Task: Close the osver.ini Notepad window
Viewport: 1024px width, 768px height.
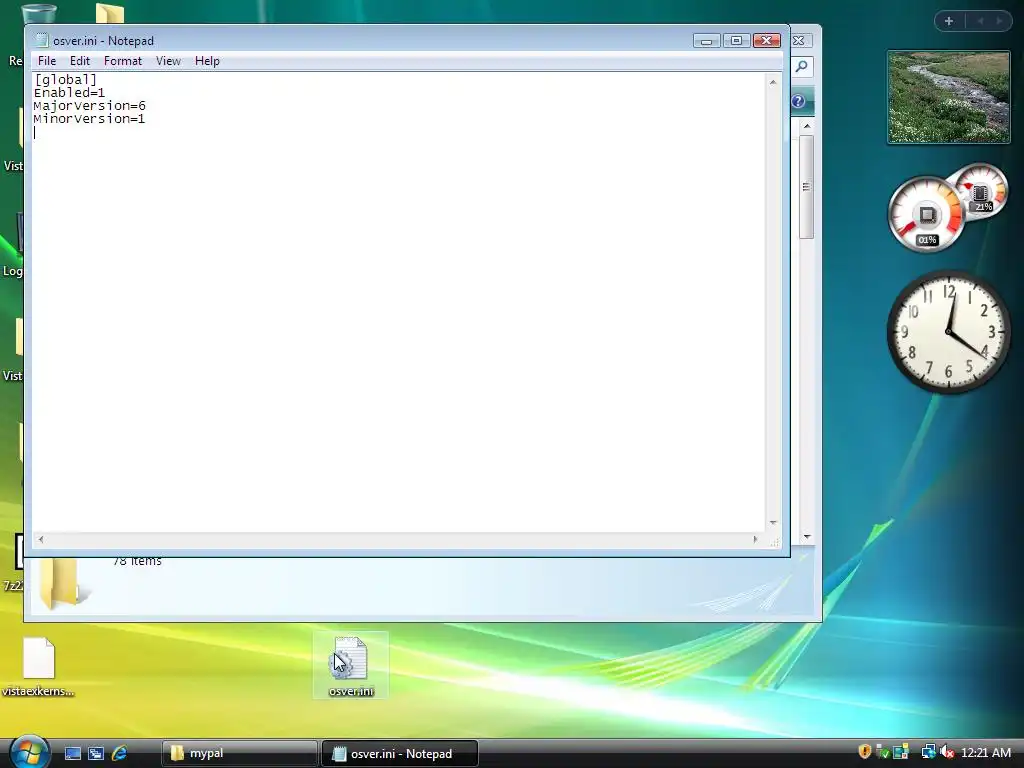Action: pyautogui.click(x=767, y=40)
